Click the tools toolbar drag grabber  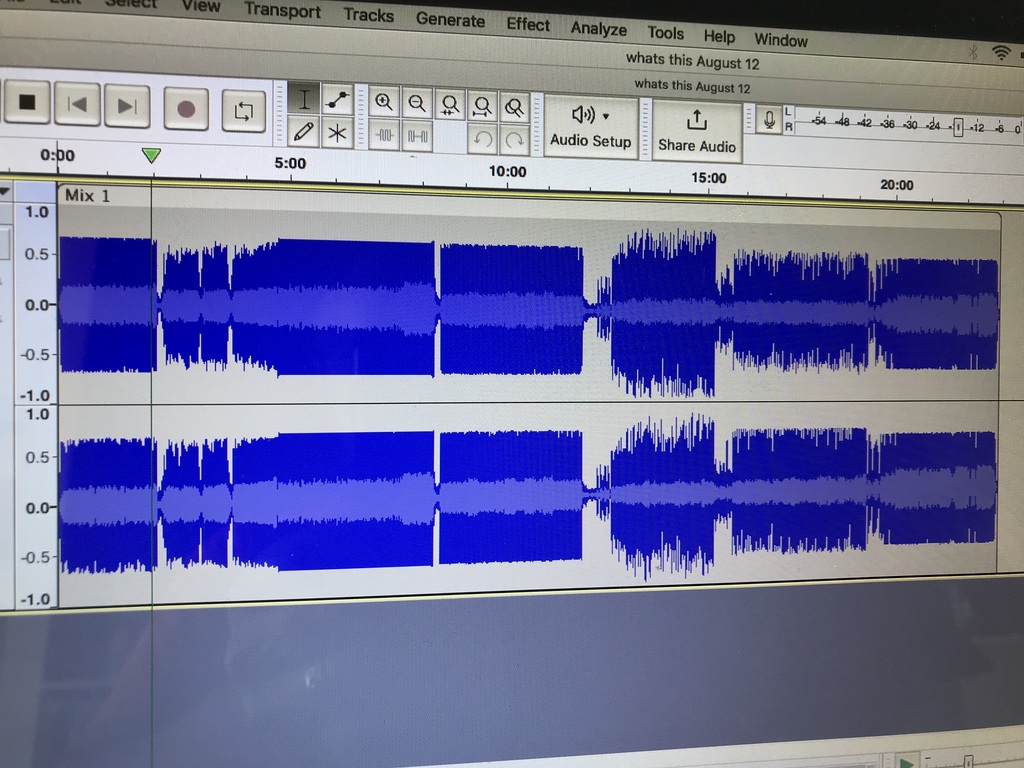point(280,114)
